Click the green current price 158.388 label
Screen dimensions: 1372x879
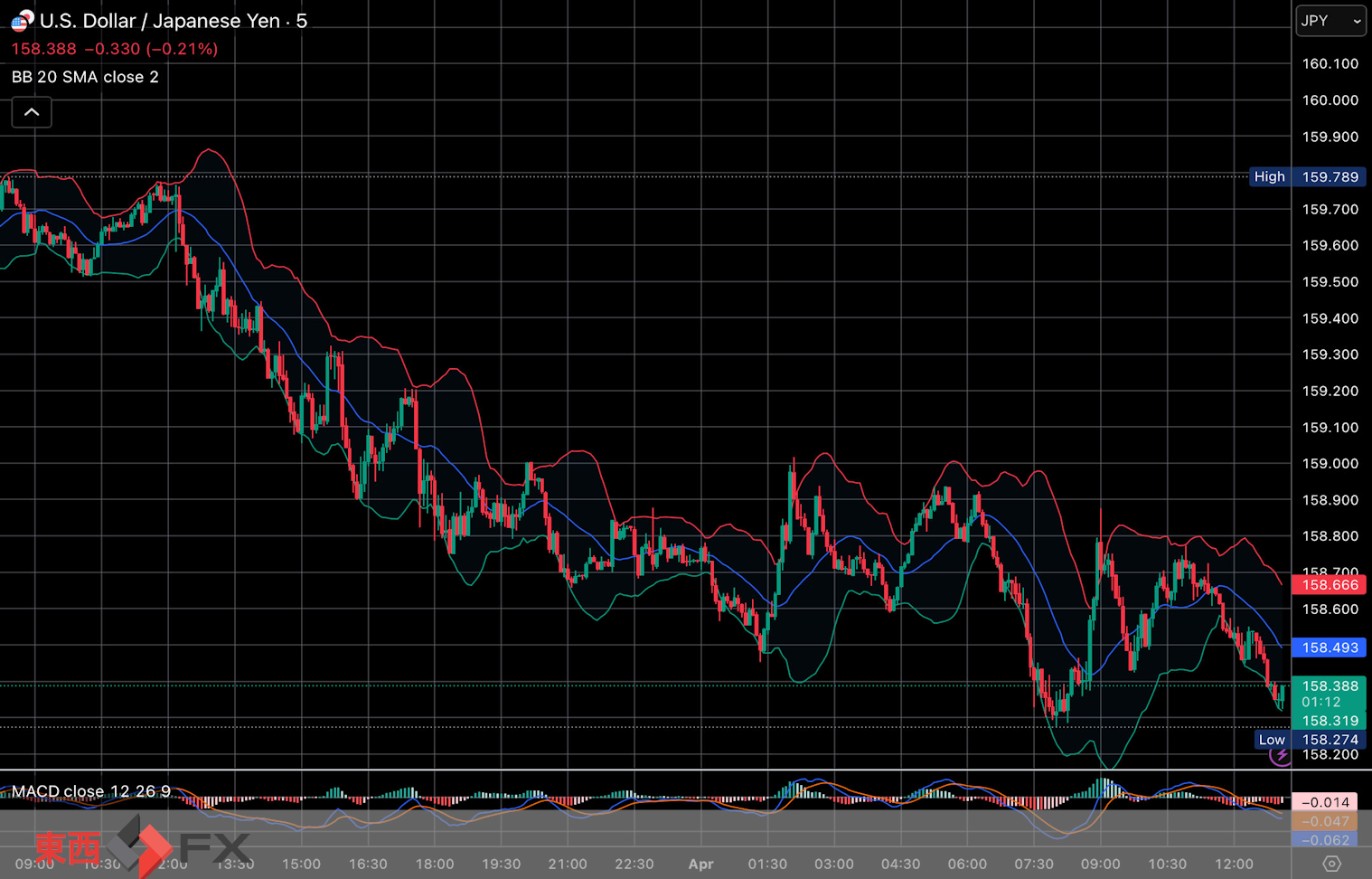pyautogui.click(x=1330, y=686)
